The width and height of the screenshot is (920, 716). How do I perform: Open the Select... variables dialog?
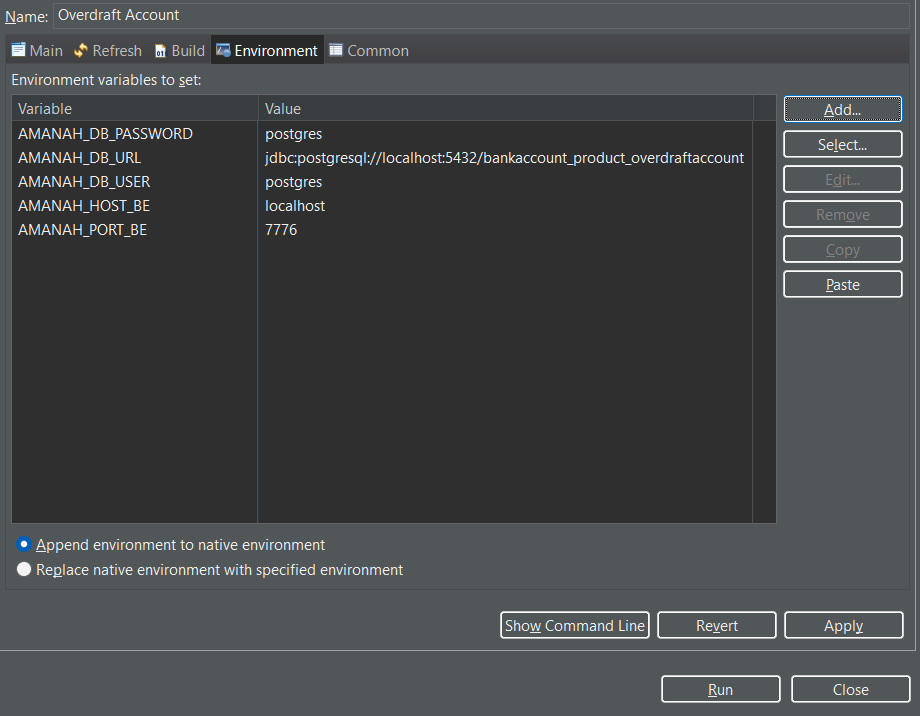point(843,144)
